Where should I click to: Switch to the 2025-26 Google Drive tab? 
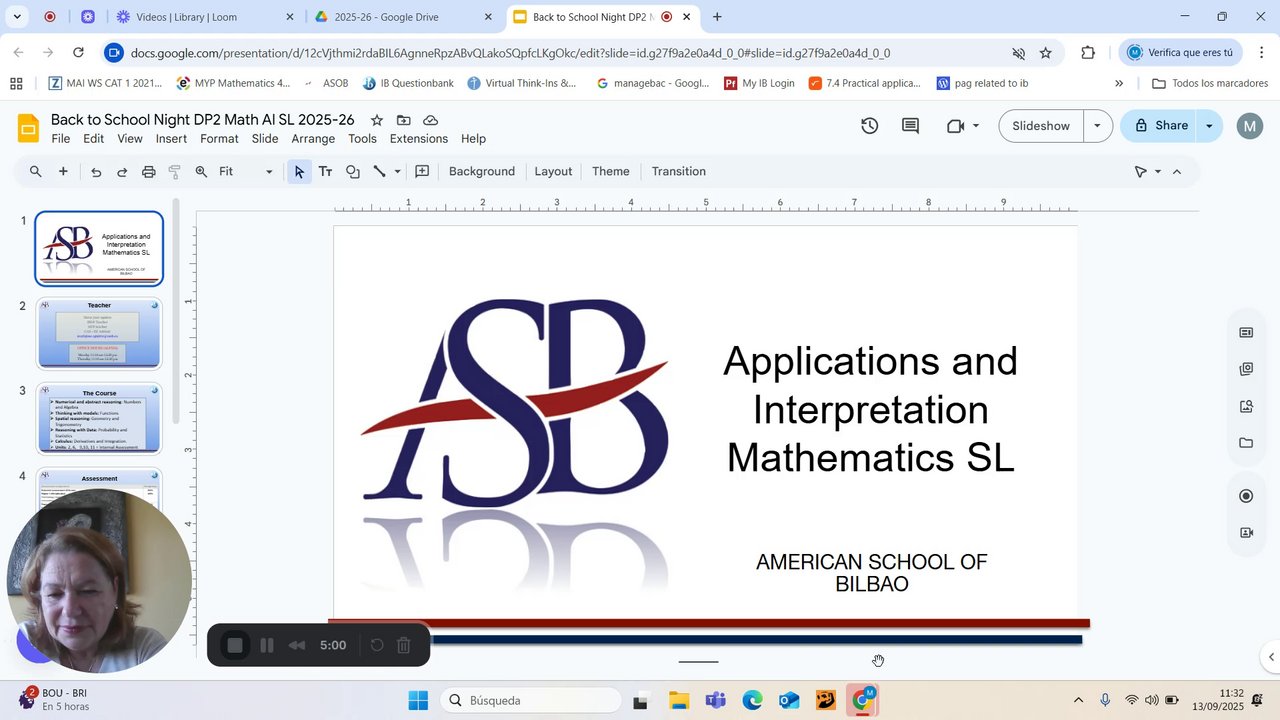point(403,17)
